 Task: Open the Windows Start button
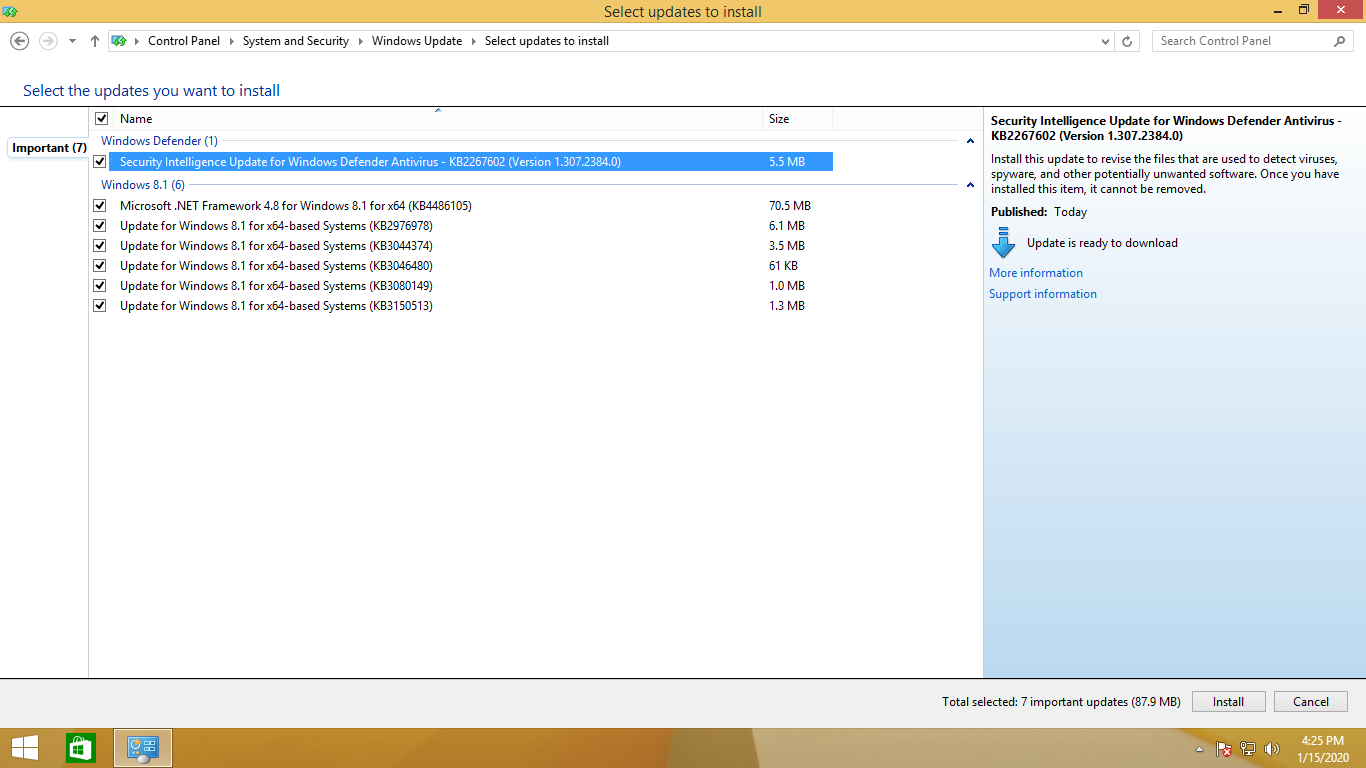click(x=24, y=748)
